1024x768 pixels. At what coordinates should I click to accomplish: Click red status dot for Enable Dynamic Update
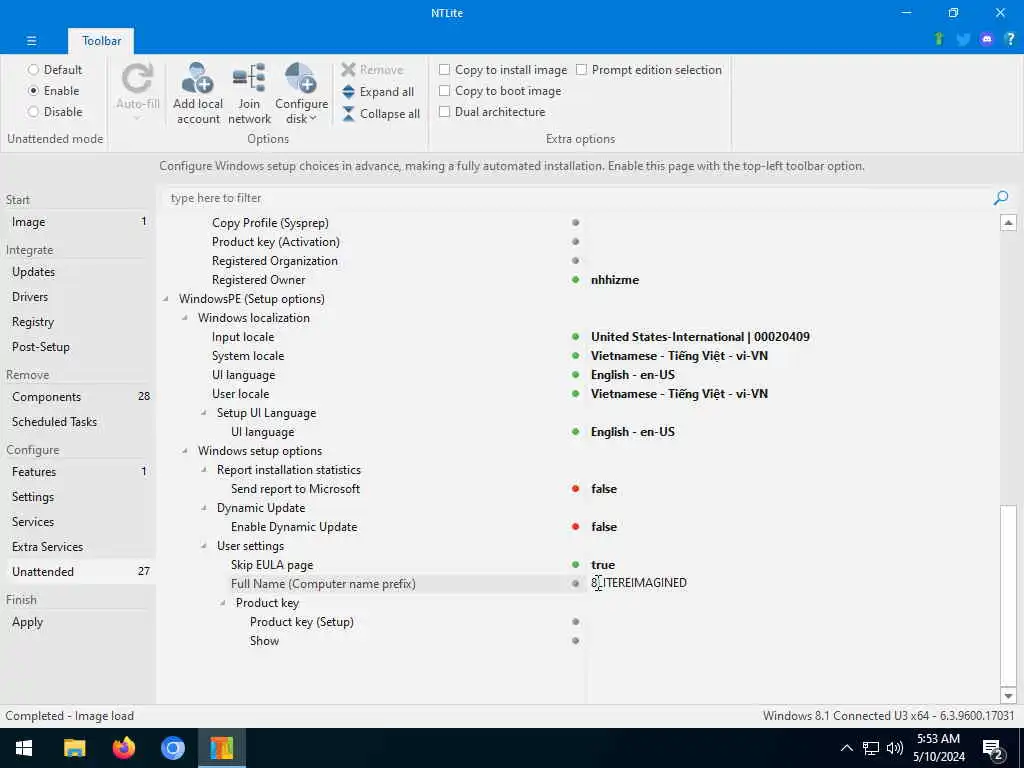click(x=575, y=526)
